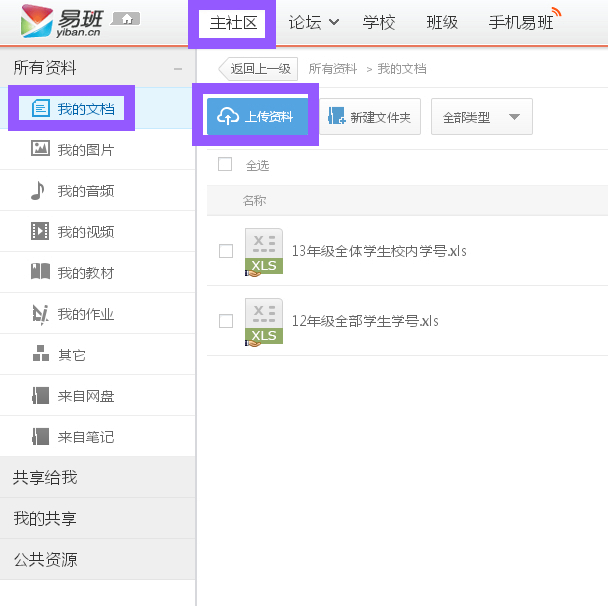Select the 我的作业 homework icon
This screenshot has width=608, height=606.
point(40,314)
